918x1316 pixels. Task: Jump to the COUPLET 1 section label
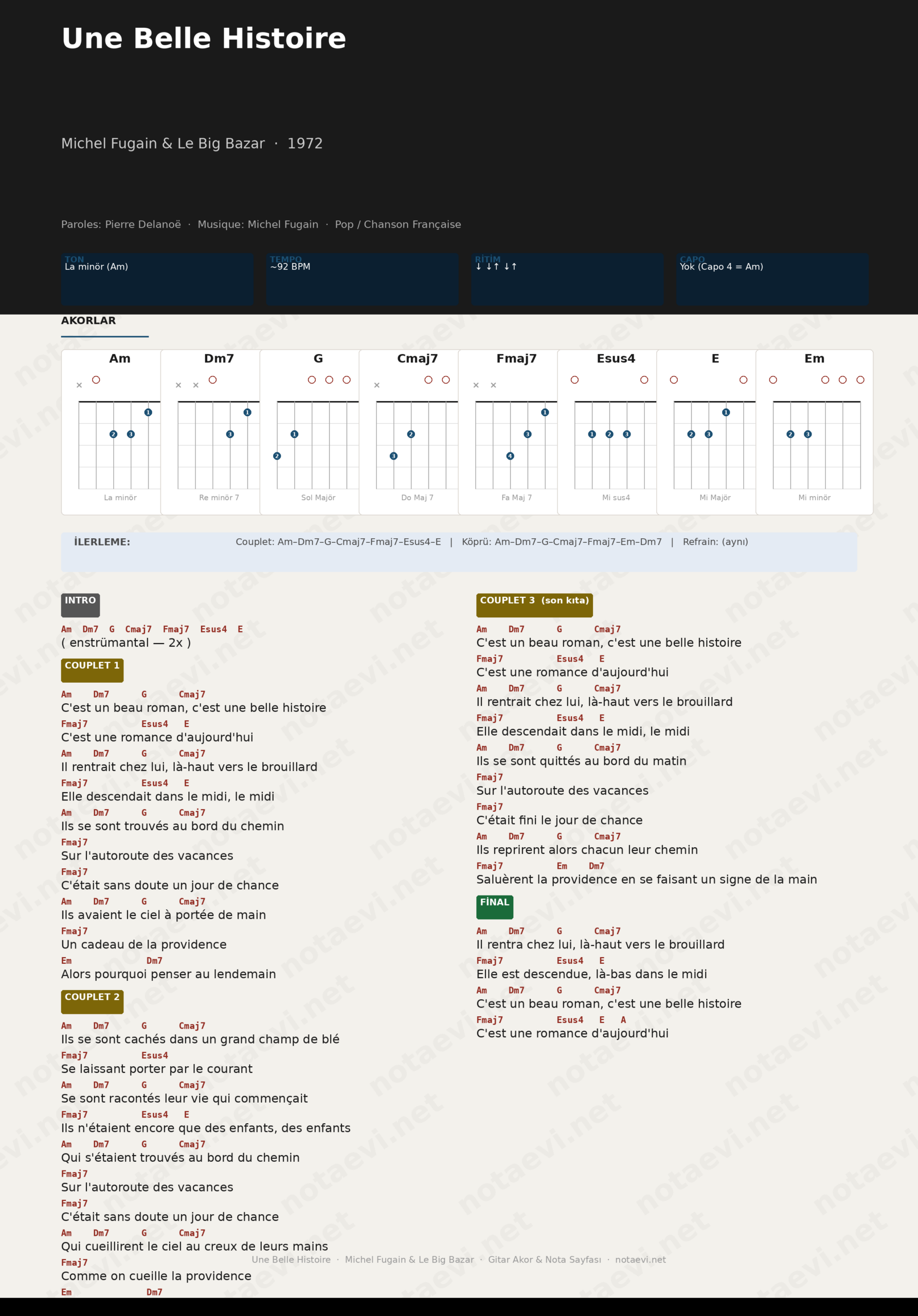93,670
